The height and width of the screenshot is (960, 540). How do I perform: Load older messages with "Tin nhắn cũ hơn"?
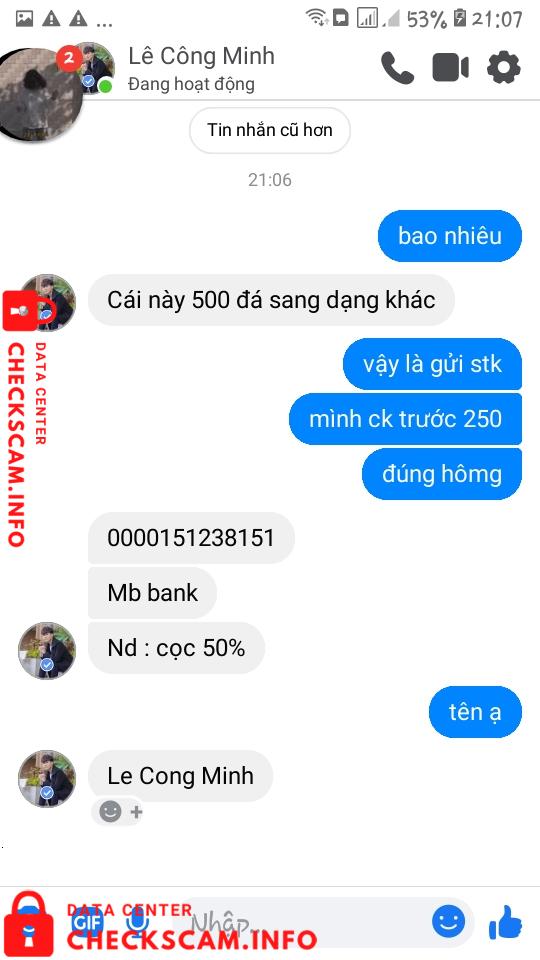[x=269, y=130]
